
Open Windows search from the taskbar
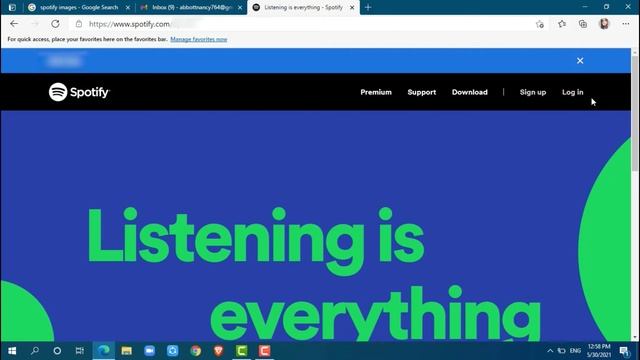(x=35, y=351)
